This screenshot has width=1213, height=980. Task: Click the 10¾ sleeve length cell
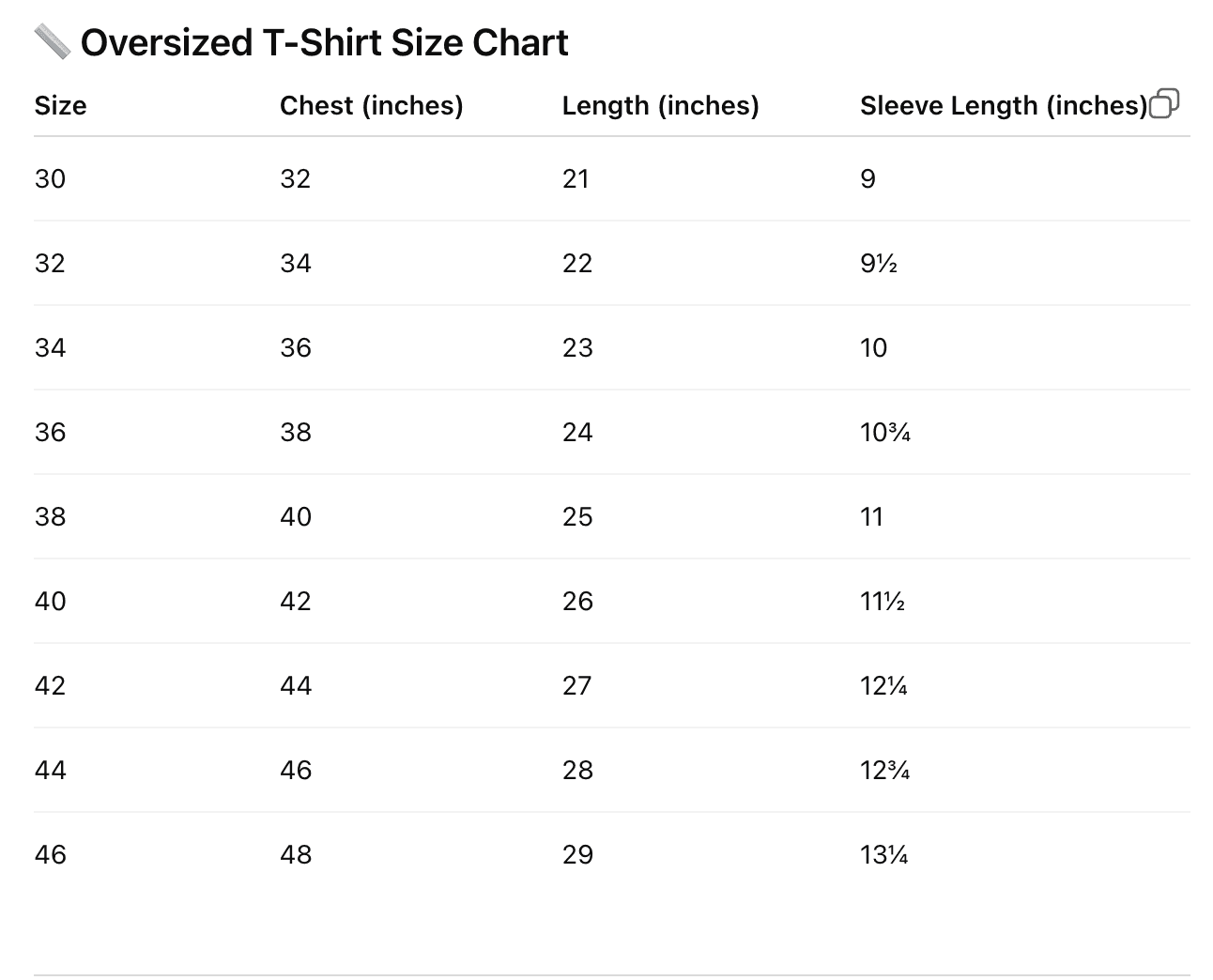click(x=885, y=432)
